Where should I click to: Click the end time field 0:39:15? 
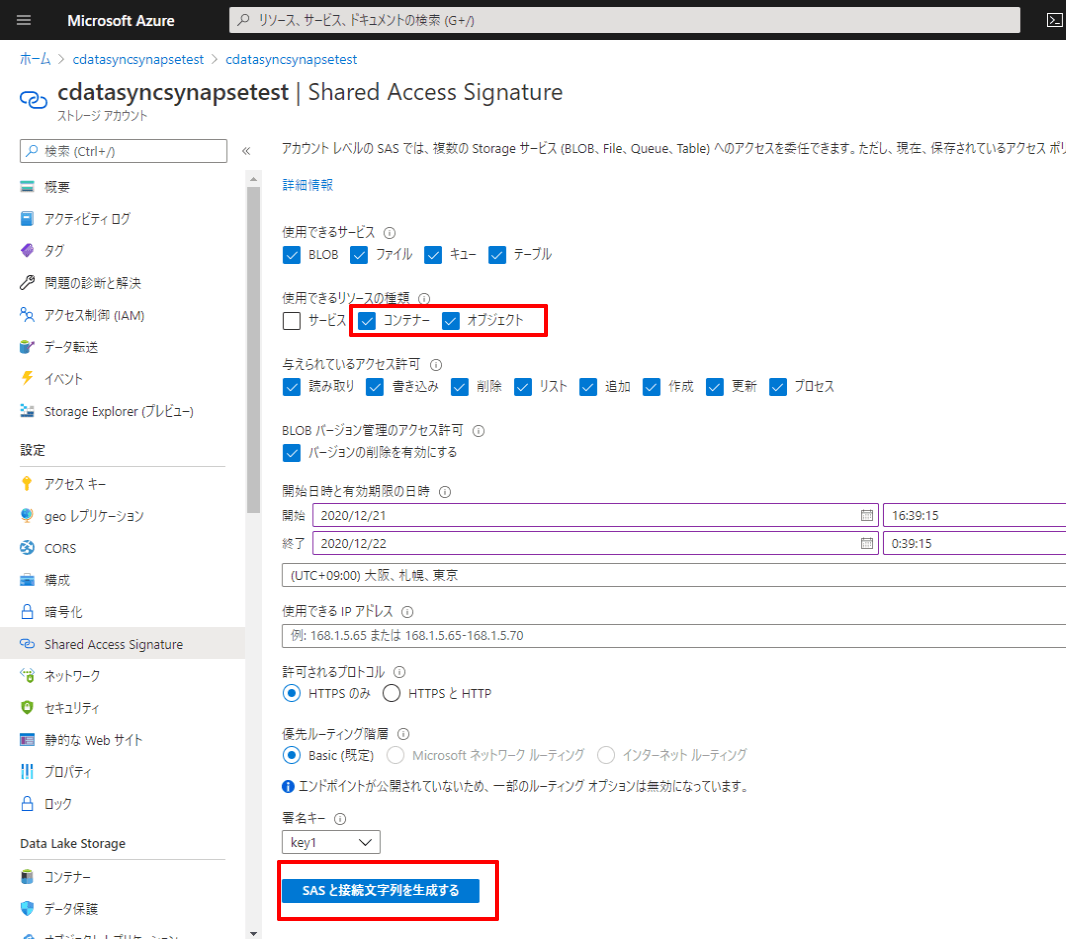(x=974, y=543)
